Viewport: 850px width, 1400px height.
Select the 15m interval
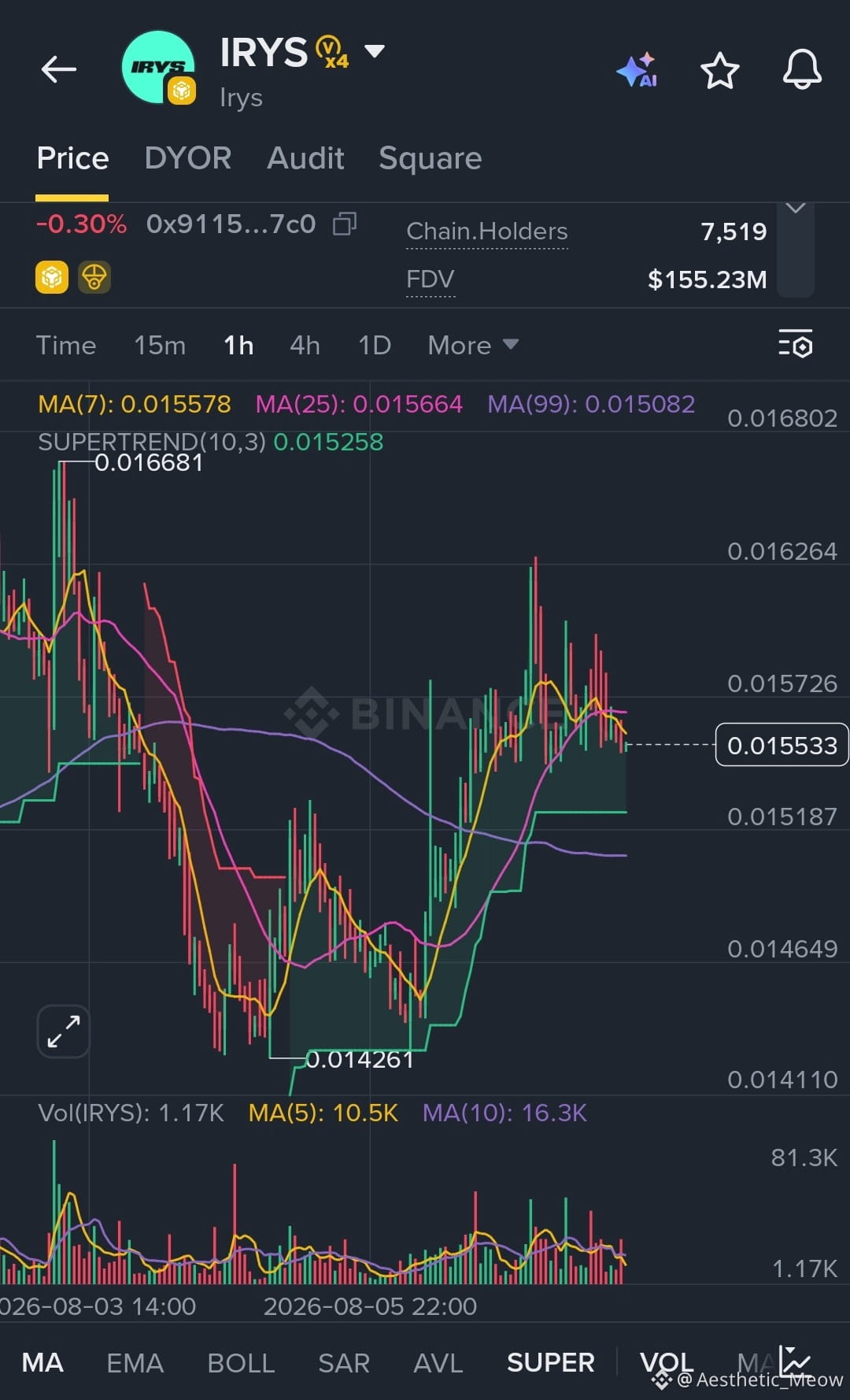pos(160,345)
